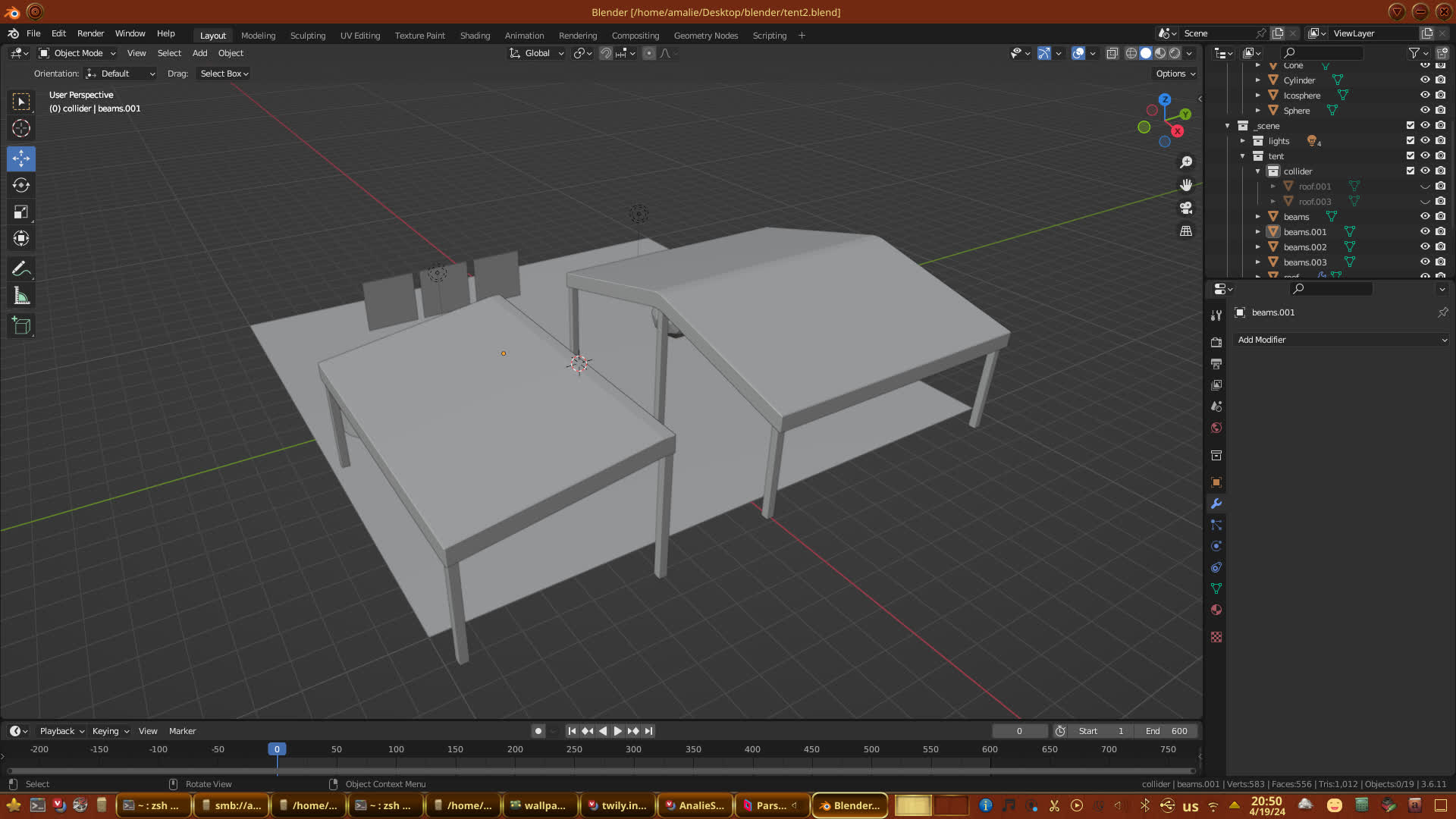
Task: Select the Annotate pencil tool
Action: point(21,269)
